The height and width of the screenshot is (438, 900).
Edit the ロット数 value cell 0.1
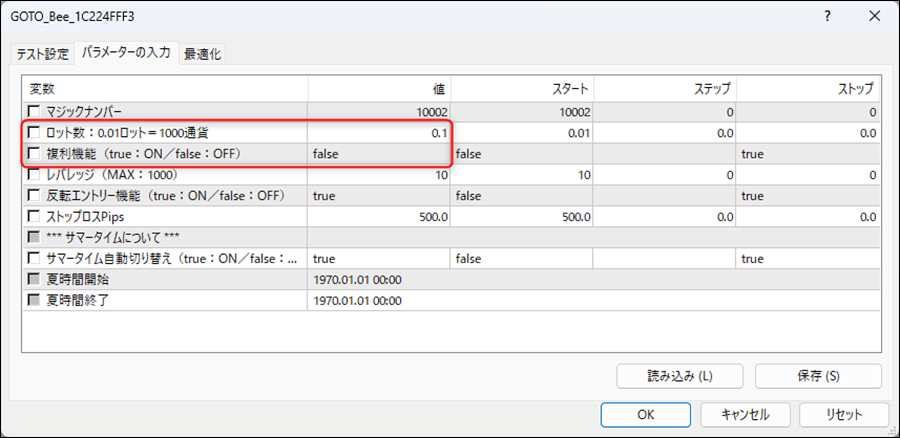(380, 132)
